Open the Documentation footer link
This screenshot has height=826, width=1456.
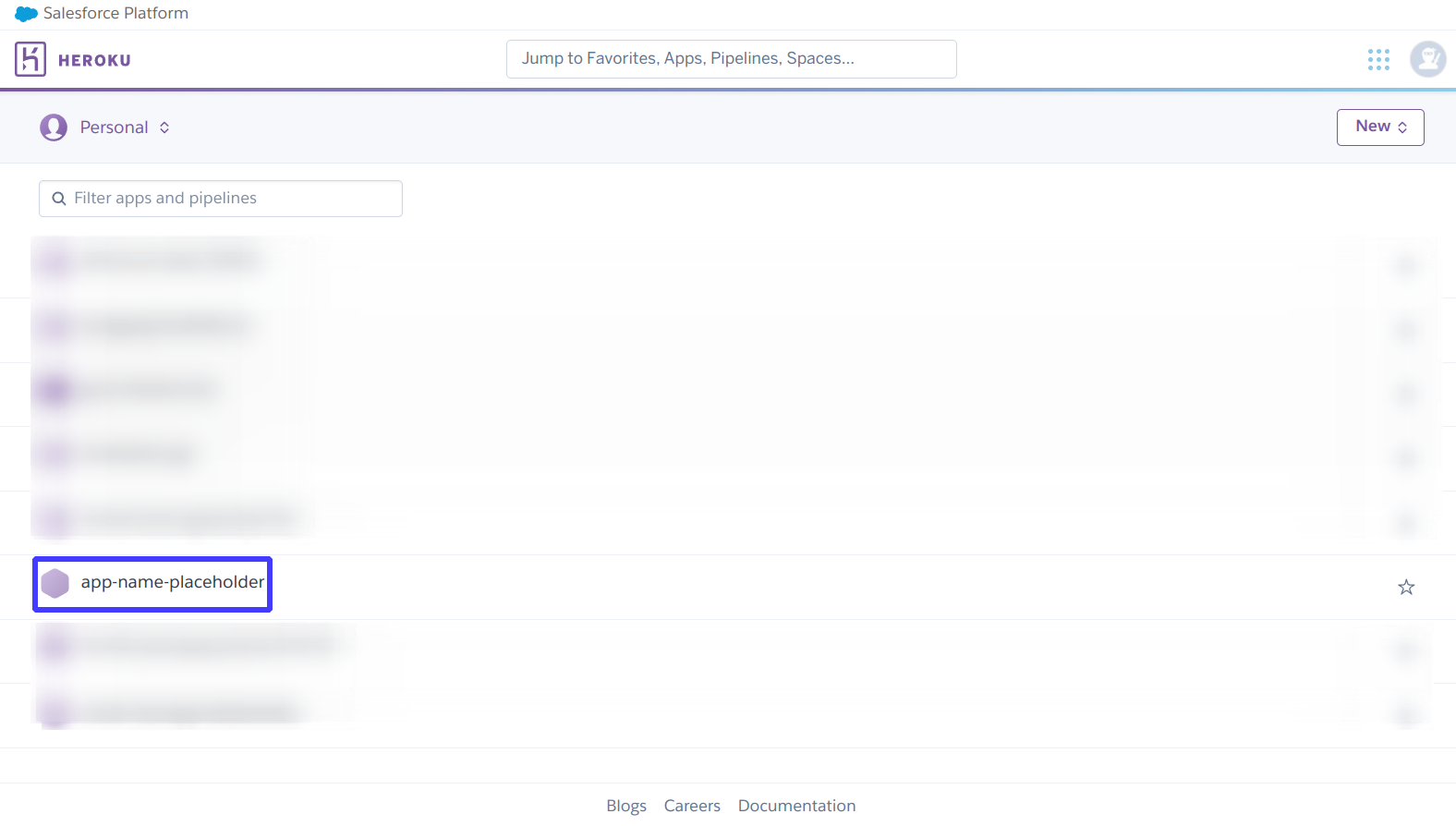(x=796, y=806)
